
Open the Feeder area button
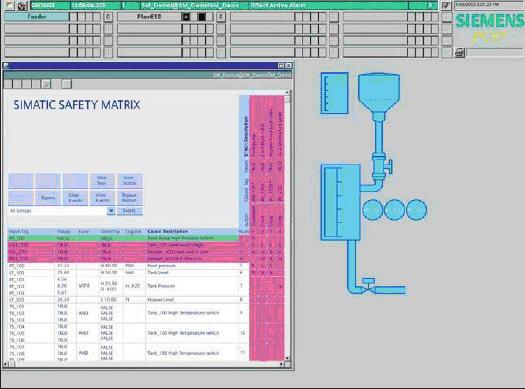36,16
